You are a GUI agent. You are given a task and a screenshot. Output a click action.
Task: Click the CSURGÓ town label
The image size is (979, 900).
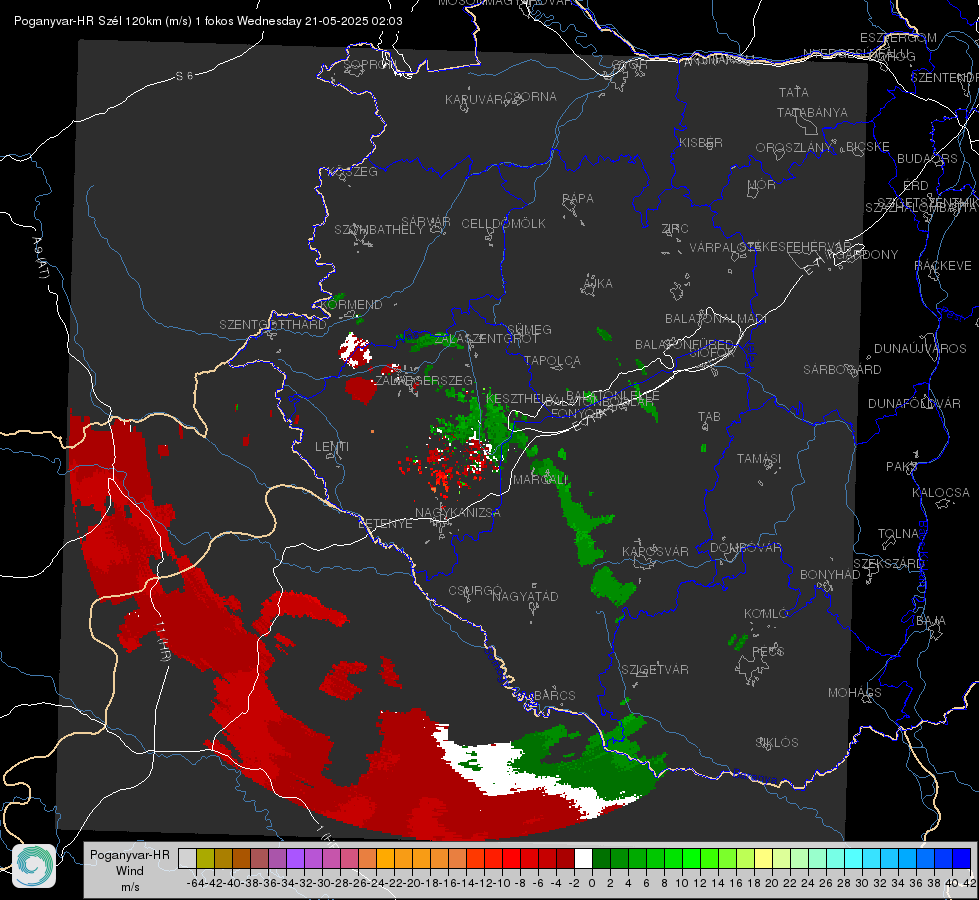point(475,591)
